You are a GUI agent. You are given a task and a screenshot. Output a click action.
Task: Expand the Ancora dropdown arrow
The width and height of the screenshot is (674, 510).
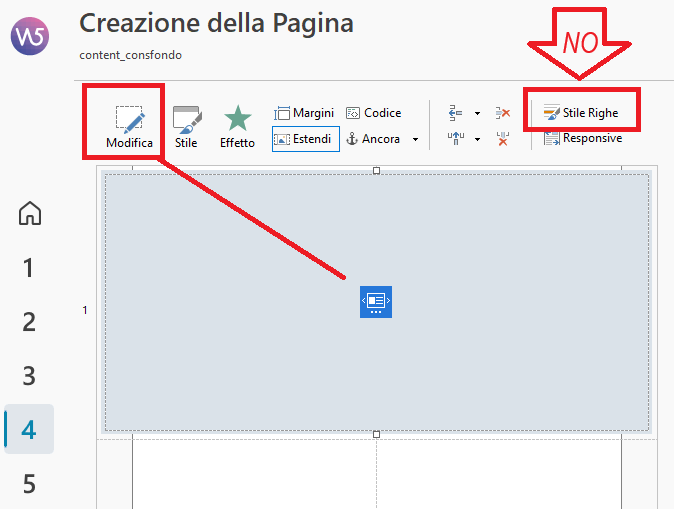pyautogui.click(x=415, y=139)
